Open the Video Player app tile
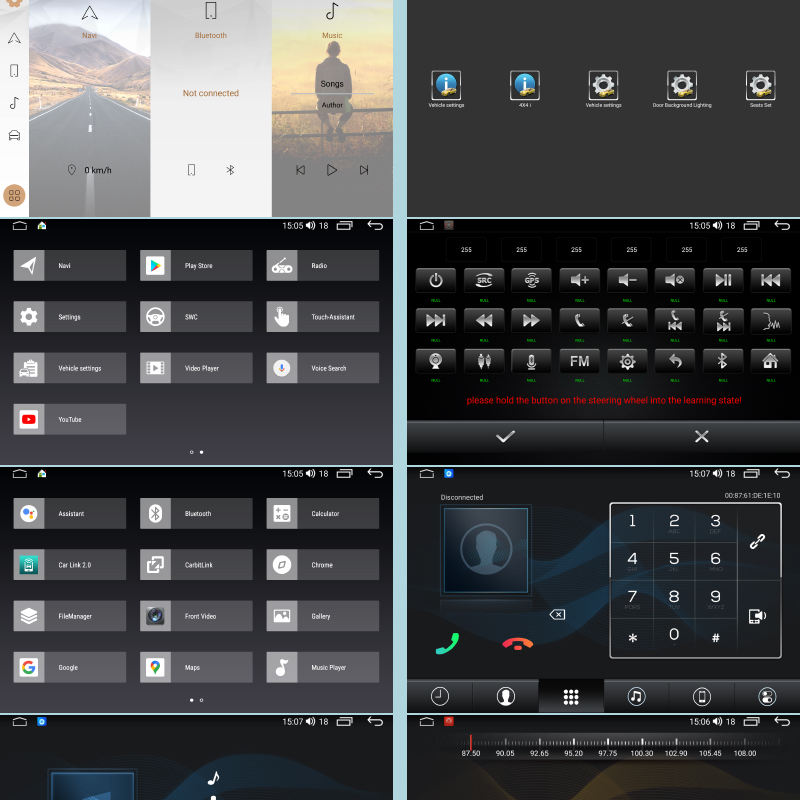800x800 pixels. (x=196, y=368)
